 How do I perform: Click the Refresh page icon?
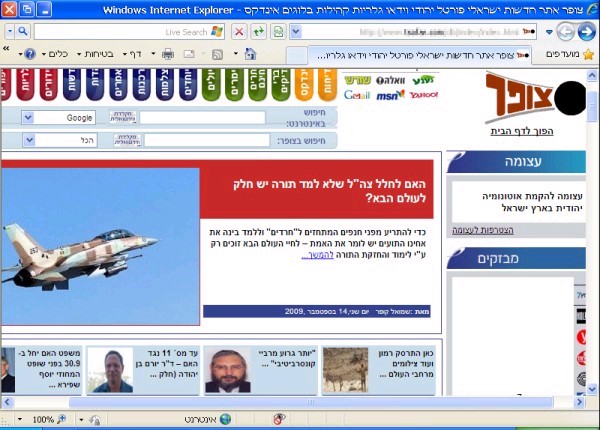[259, 31]
